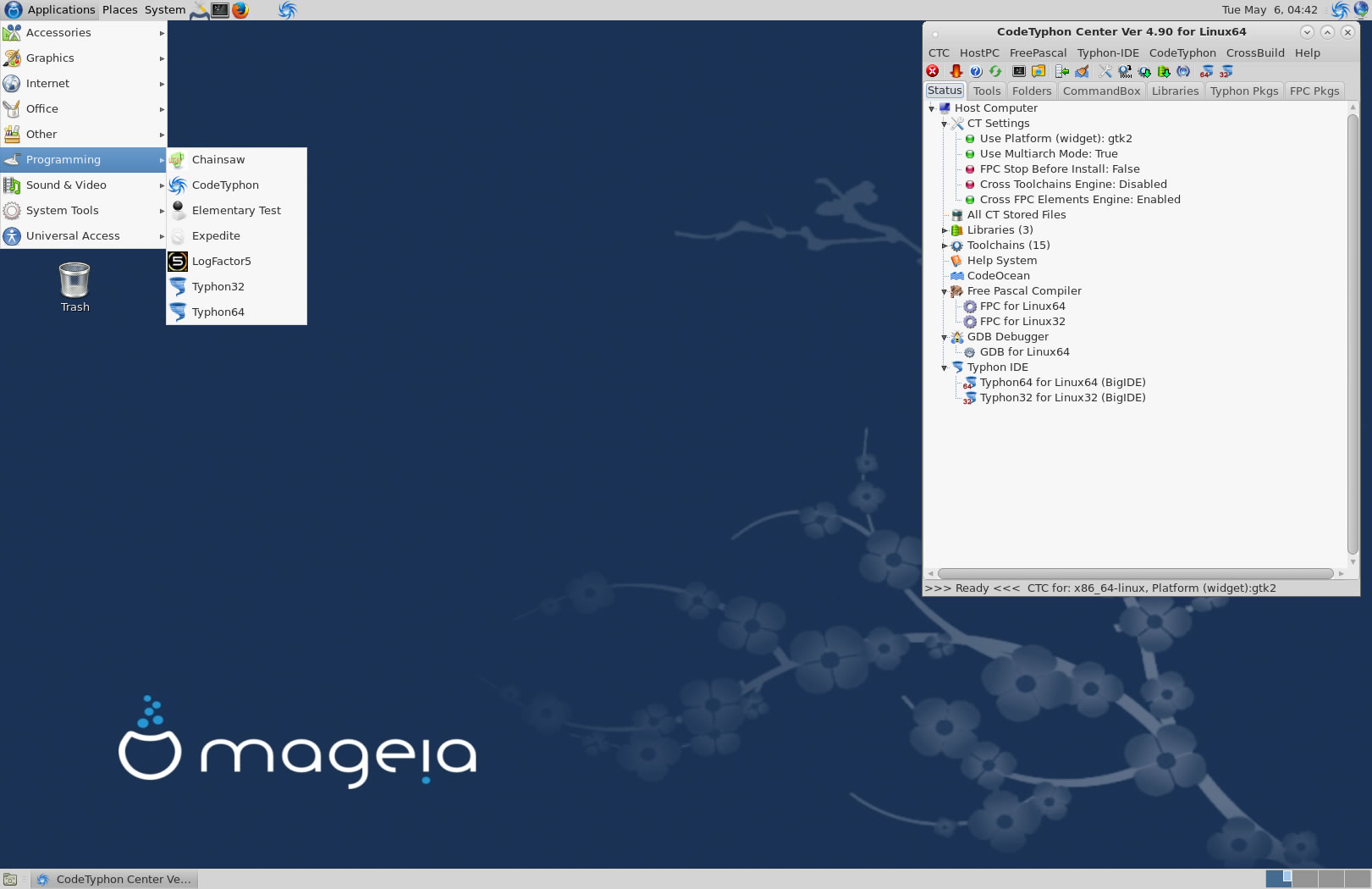Open the System menu in top panel

pos(165,10)
